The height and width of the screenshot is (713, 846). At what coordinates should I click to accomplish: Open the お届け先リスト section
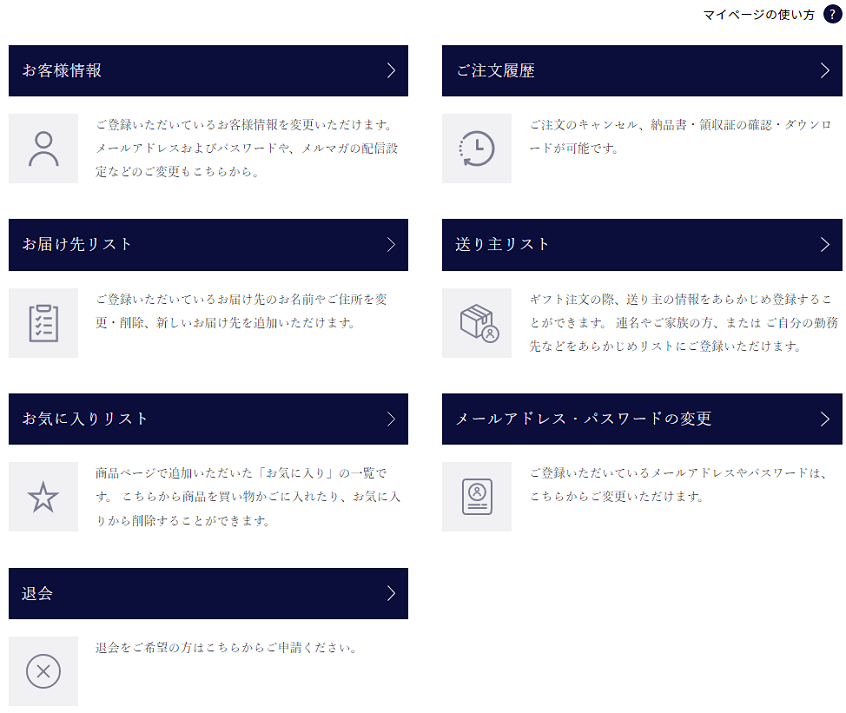click(x=208, y=245)
